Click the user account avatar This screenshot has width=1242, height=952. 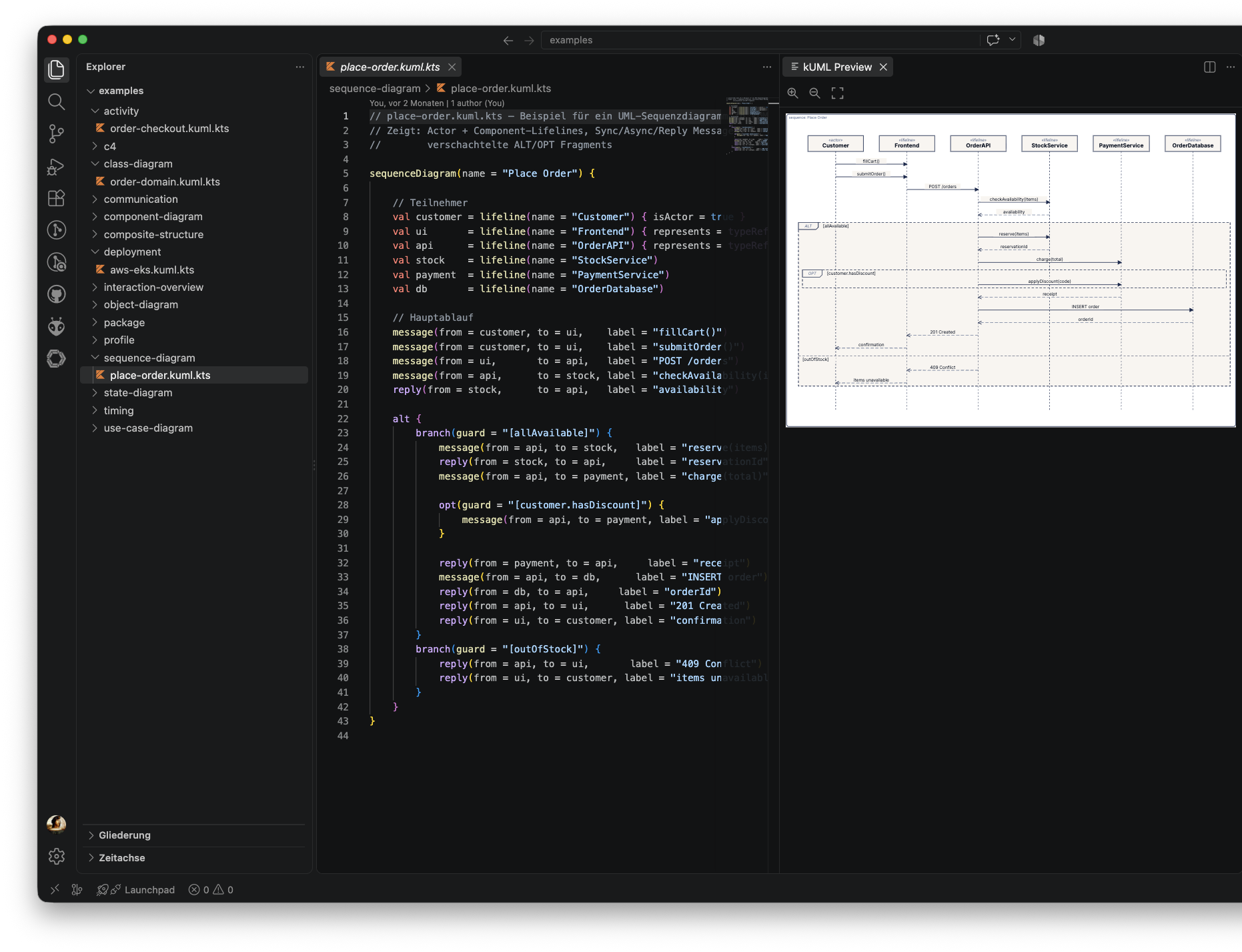coord(57,824)
